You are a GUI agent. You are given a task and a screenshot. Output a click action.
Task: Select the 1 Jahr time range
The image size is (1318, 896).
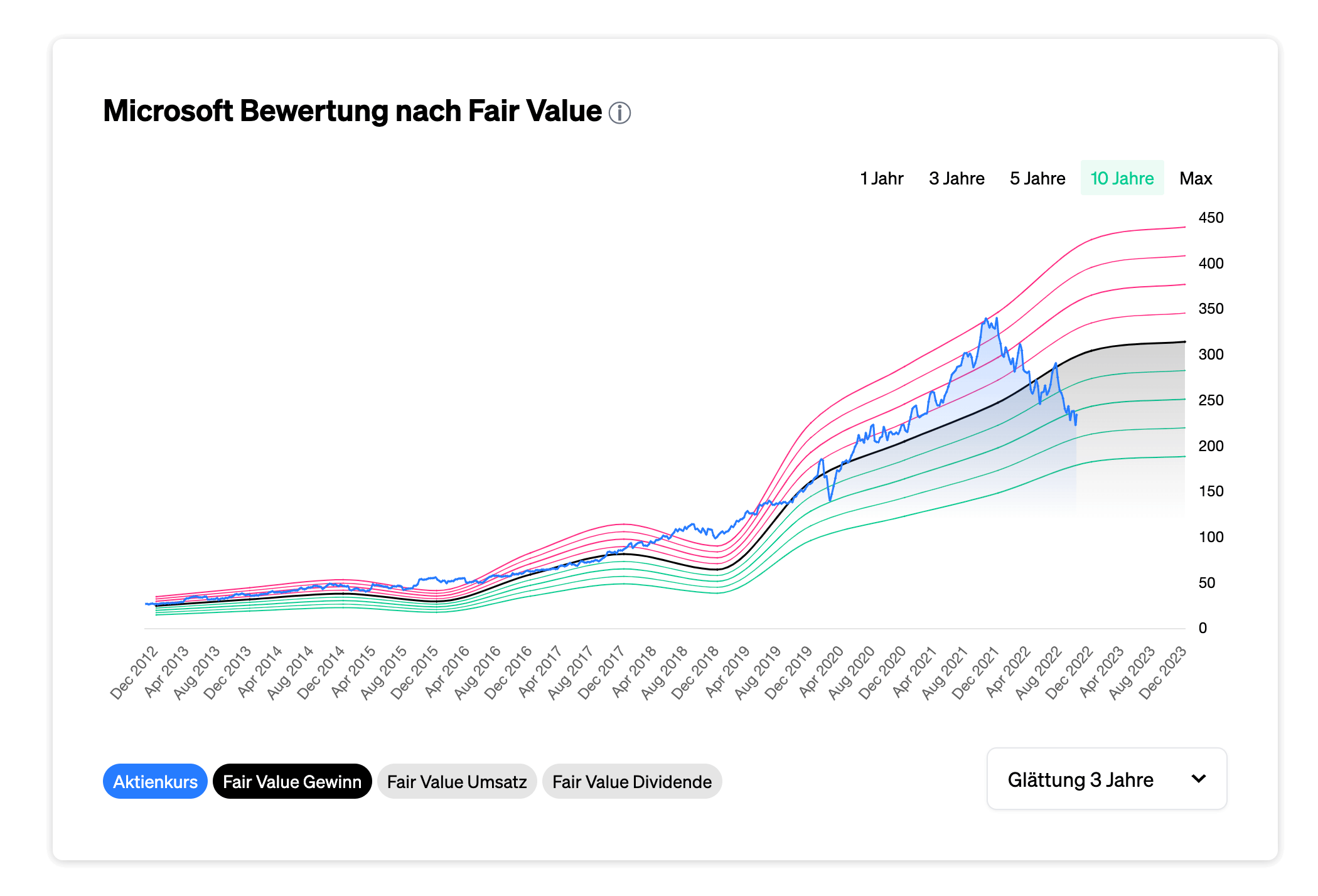coord(881,178)
